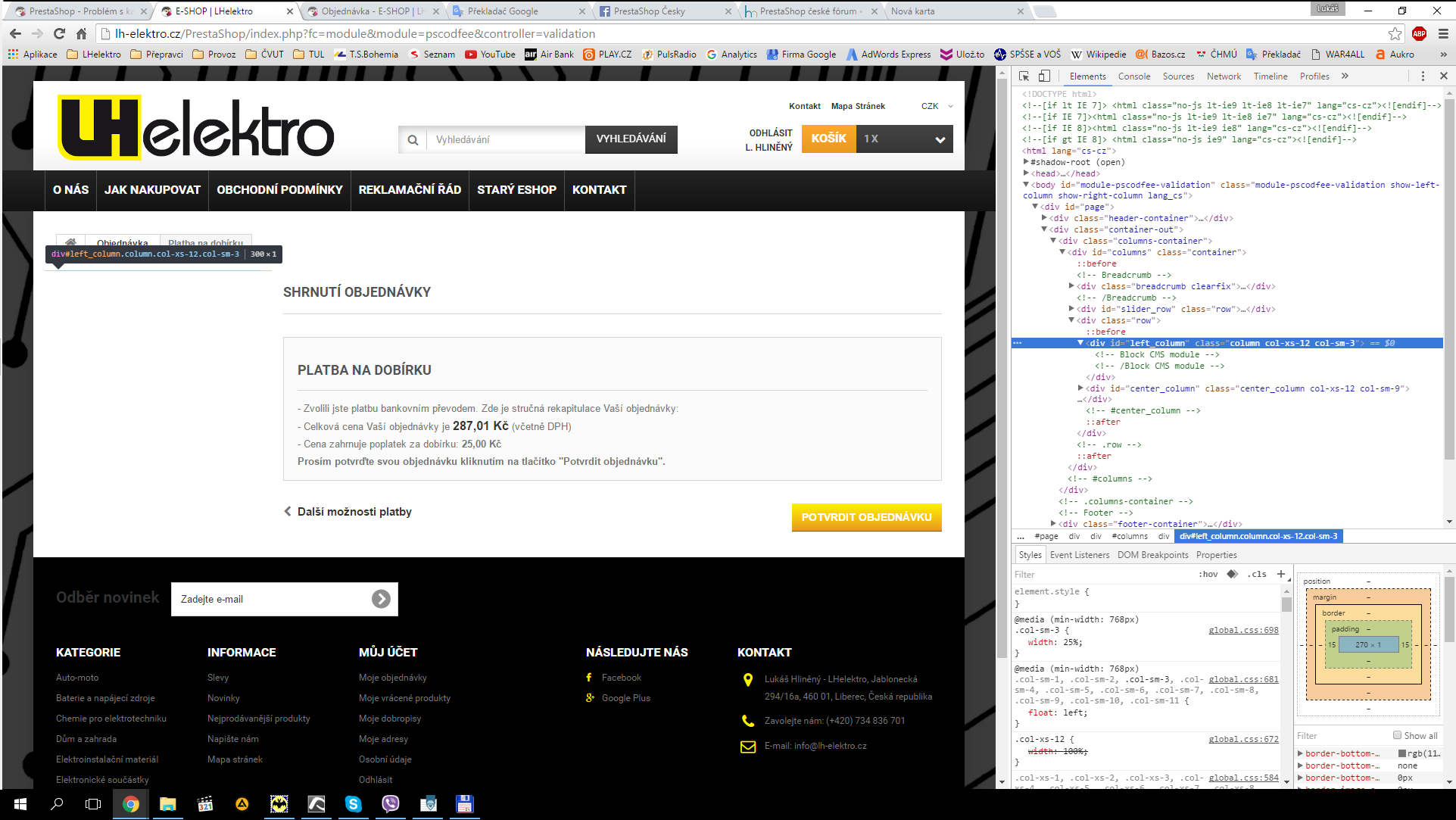Viewport: 1456px width, 820px height.
Task: Toggle the device toolbar icon in DevTools
Action: click(x=1044, y=76)
